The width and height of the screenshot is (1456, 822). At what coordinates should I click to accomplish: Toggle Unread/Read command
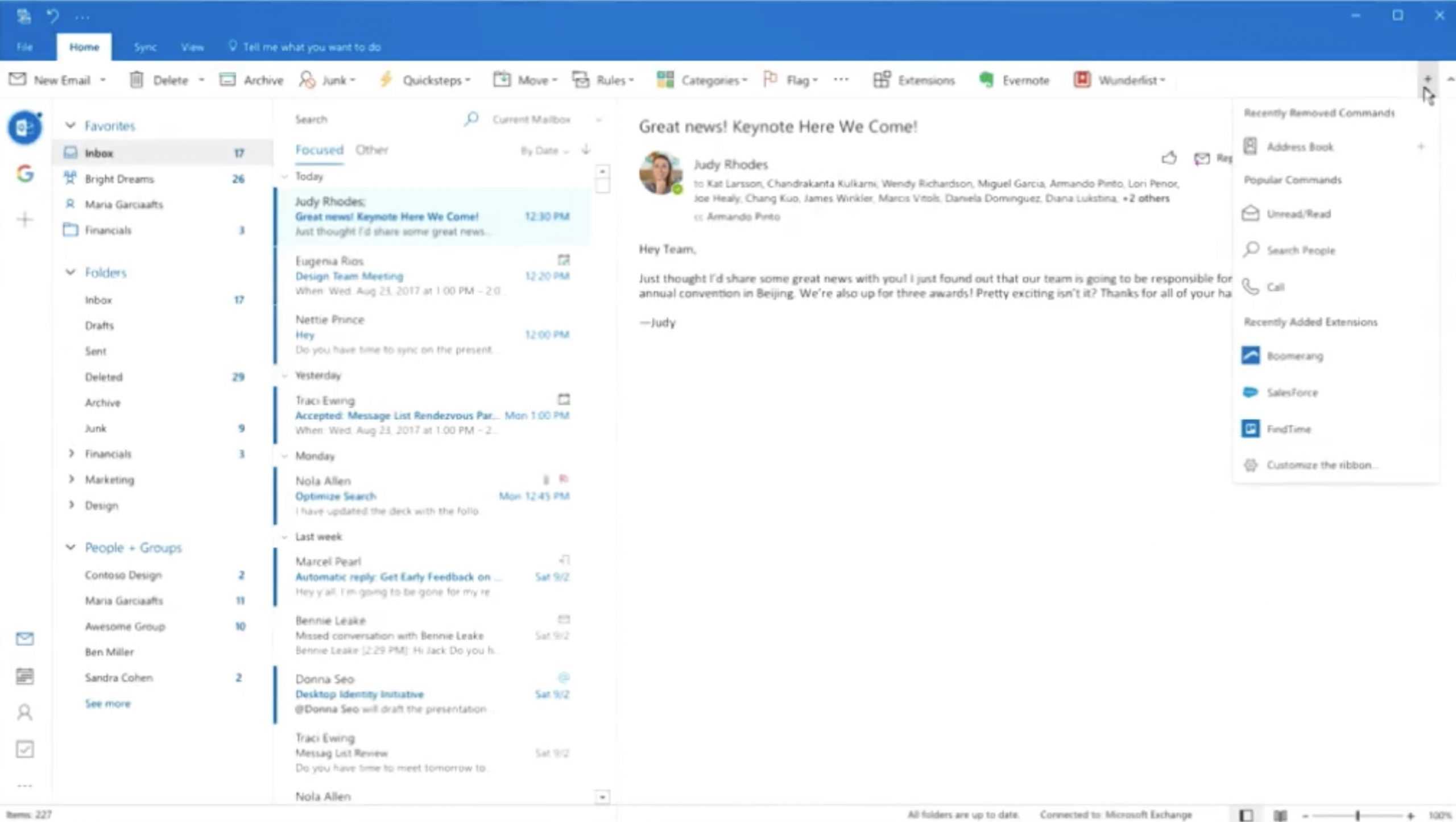[1298, 214]
